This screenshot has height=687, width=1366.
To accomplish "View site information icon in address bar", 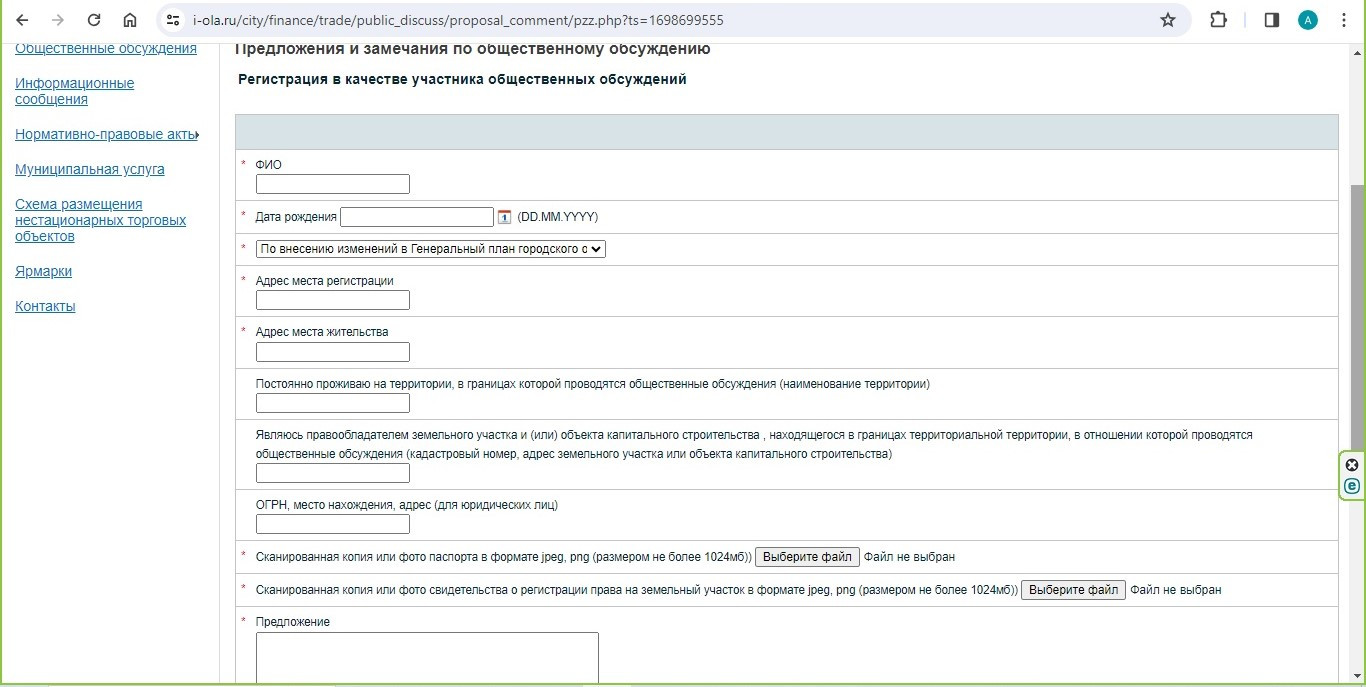I will pyautogui.click(x=172, y=20).
